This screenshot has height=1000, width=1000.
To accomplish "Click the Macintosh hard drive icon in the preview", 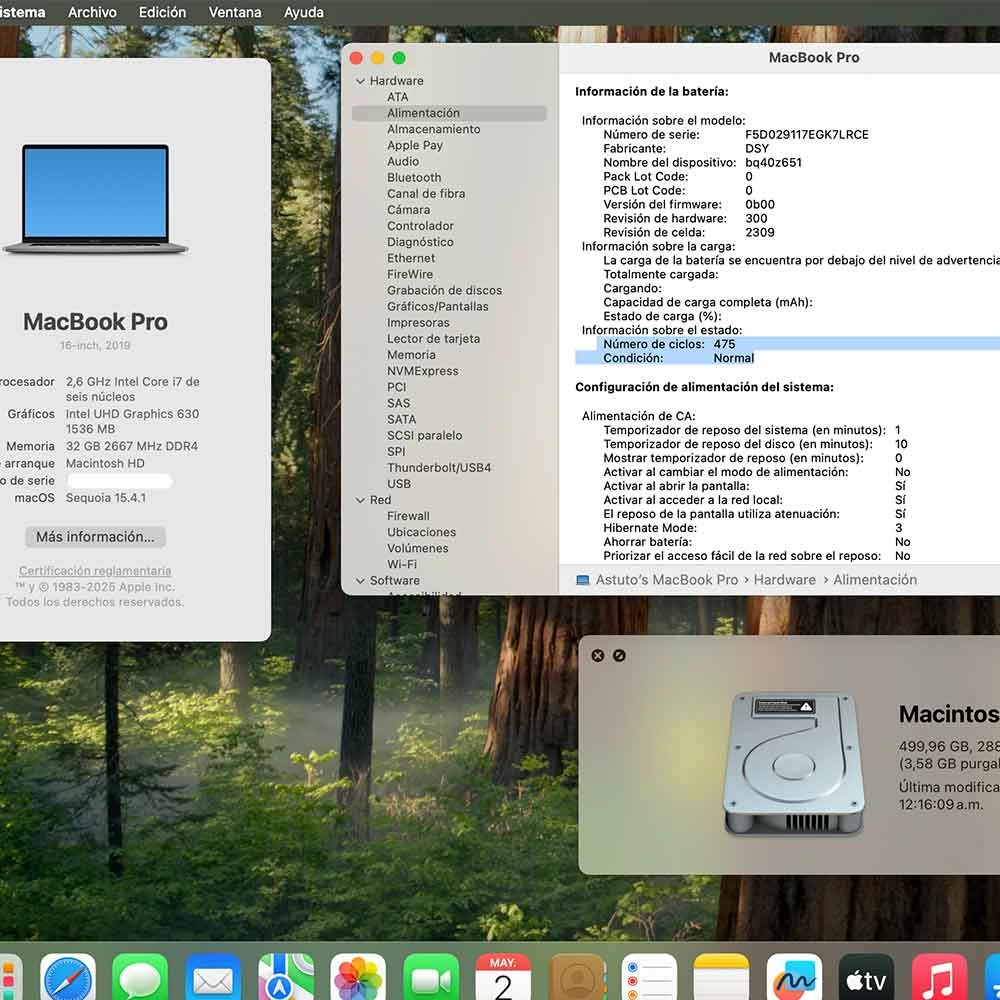I will 794,763.
